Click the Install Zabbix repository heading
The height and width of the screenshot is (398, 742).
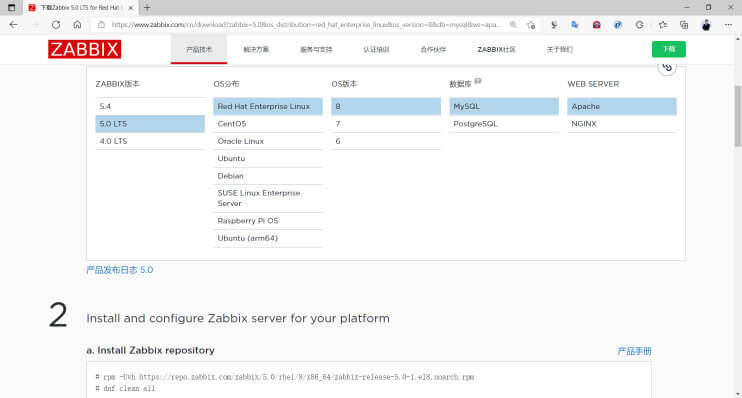(x=150, y=350)
